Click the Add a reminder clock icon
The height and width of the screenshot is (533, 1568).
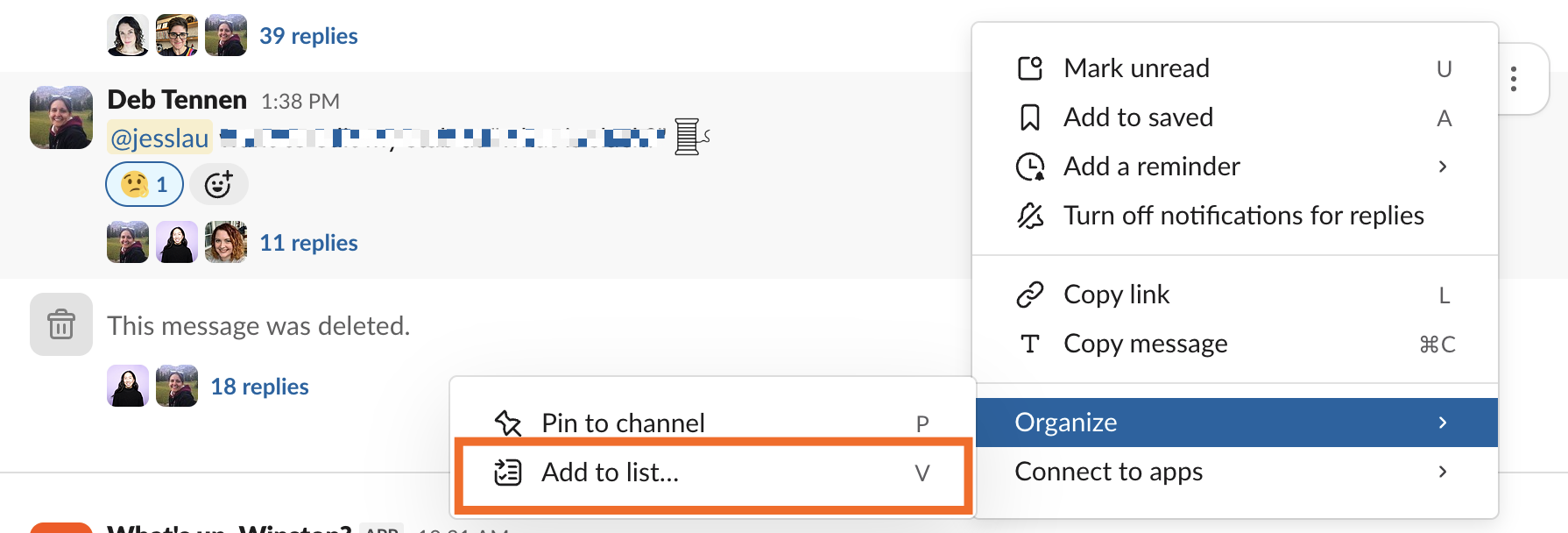tap(1030, 167)
